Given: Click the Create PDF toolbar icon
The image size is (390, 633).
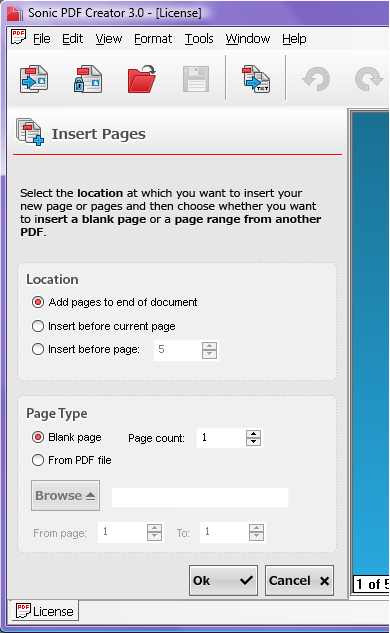Looking at the screenshot, I should [x=34, y=79].
